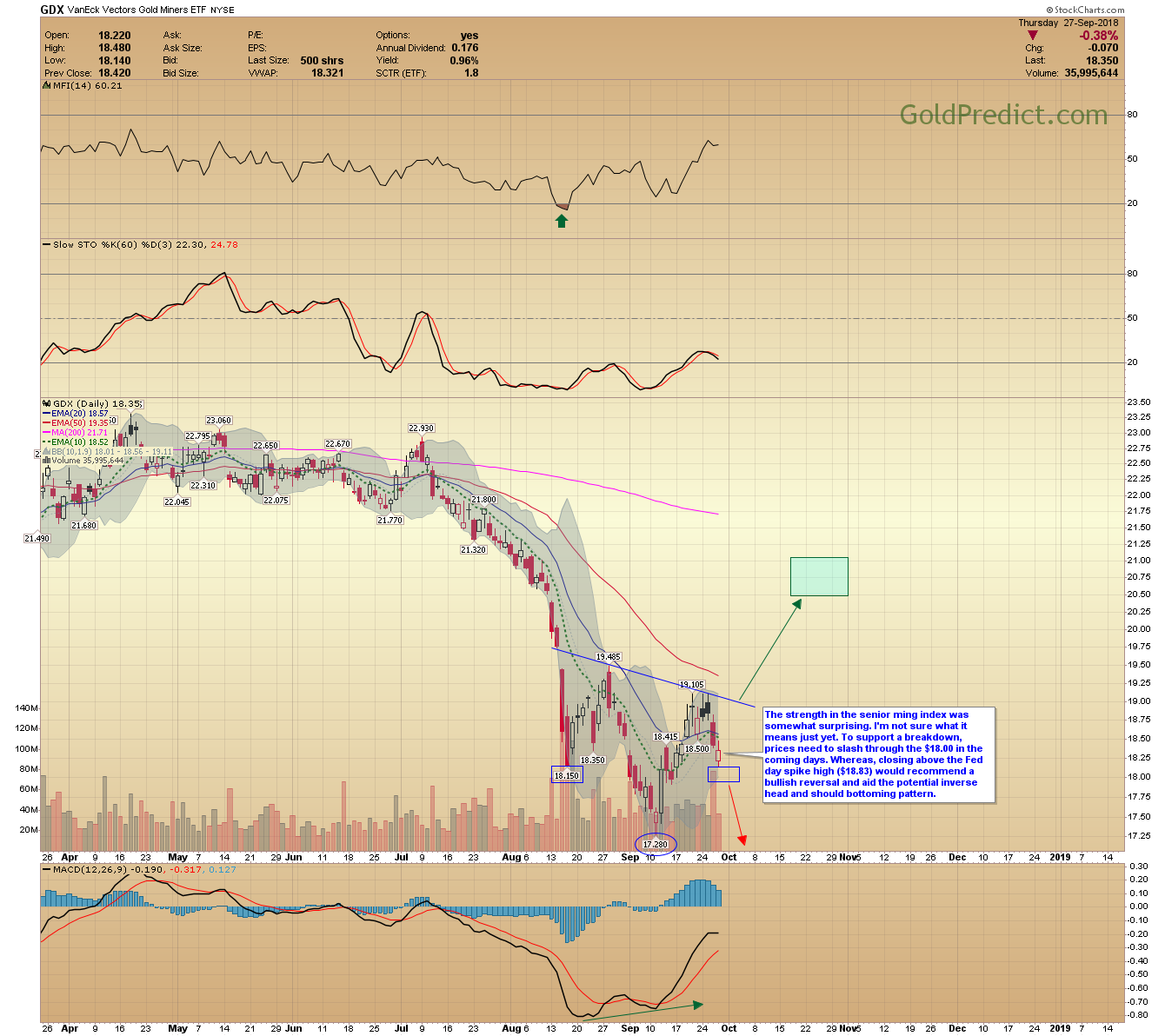The image size is (1165, 1036).
Task: Click the High price 18.480
Action: coord(114,48)
